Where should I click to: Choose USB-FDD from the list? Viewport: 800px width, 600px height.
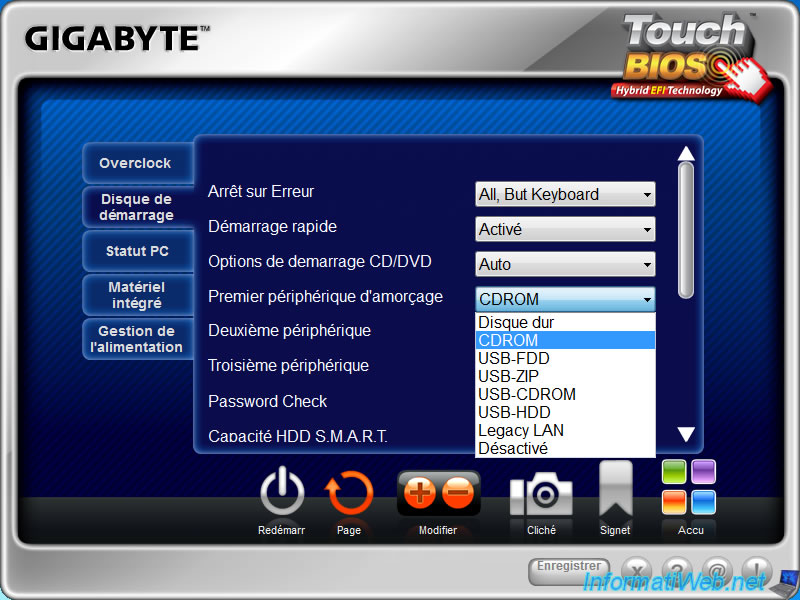tap(565, 358)
